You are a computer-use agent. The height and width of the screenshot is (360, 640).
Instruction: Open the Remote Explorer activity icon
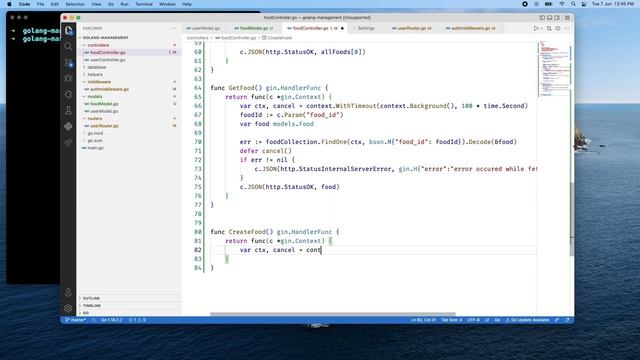click(68, 94)
